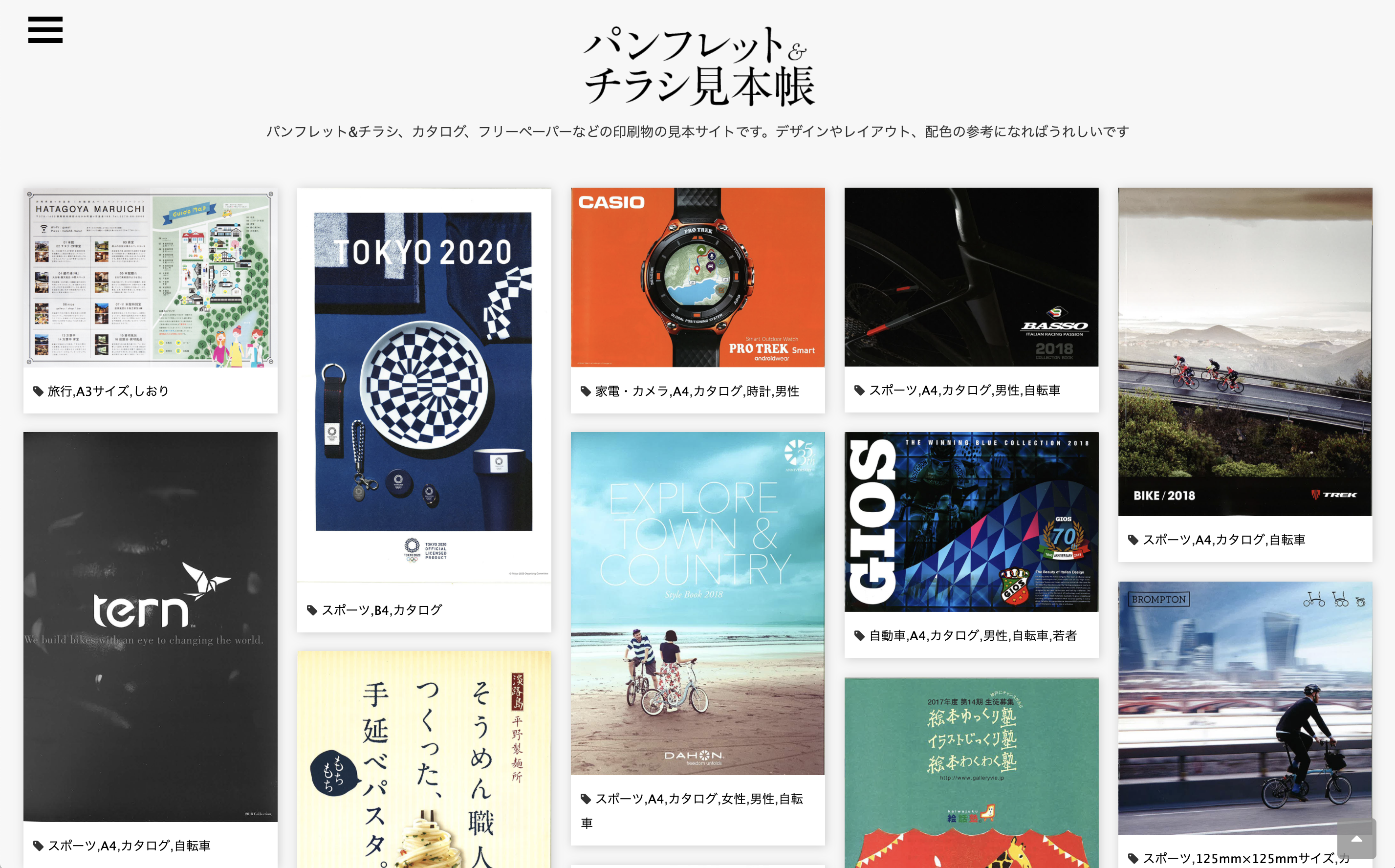The width and height of the screenshot is (1395, 868).
Task: Click the tag icon under CASIO catalog
Action: click(x=586, y=391)
